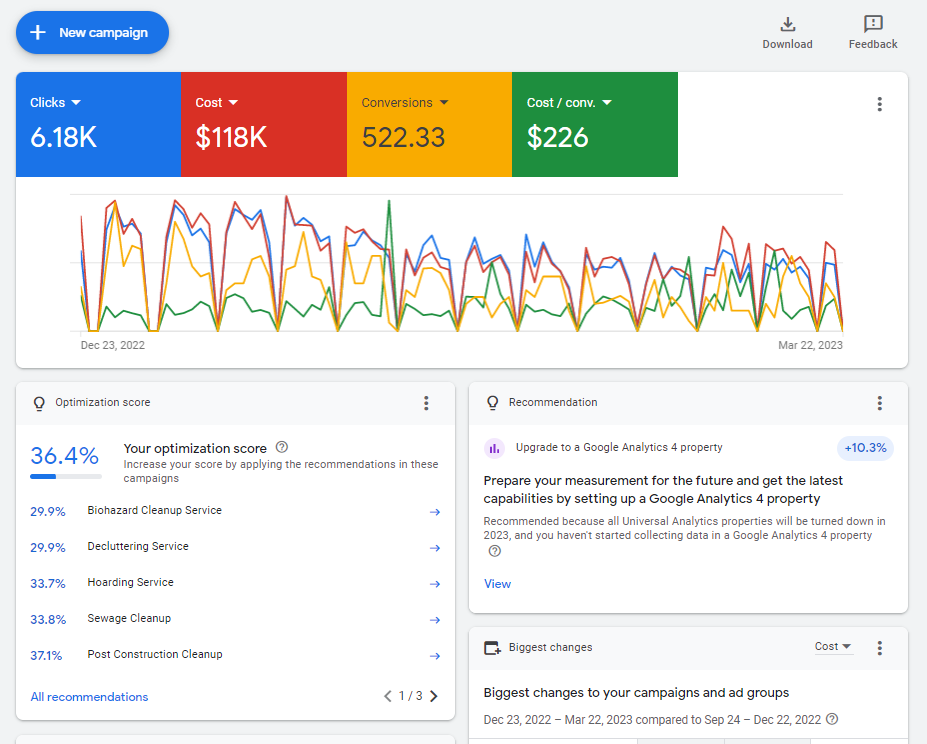This screenshot has height=744, width=927.
Task: Click the optimization score progress bar
Action: coord(66,476)
